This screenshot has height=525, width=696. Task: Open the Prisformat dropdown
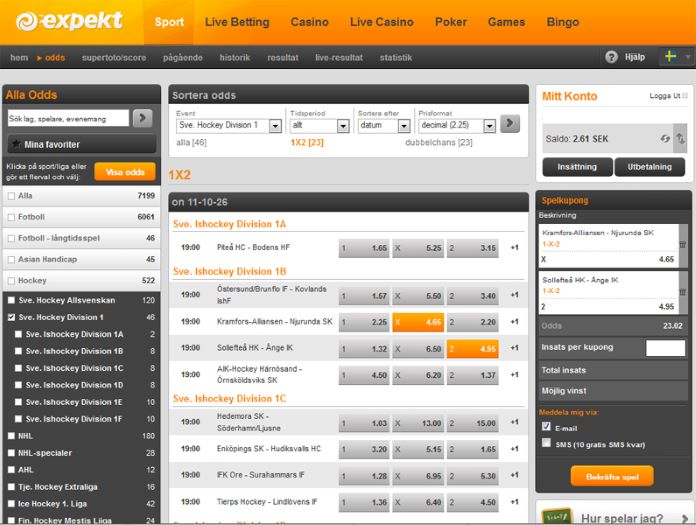pyautogui.click(x=457, y=126)
